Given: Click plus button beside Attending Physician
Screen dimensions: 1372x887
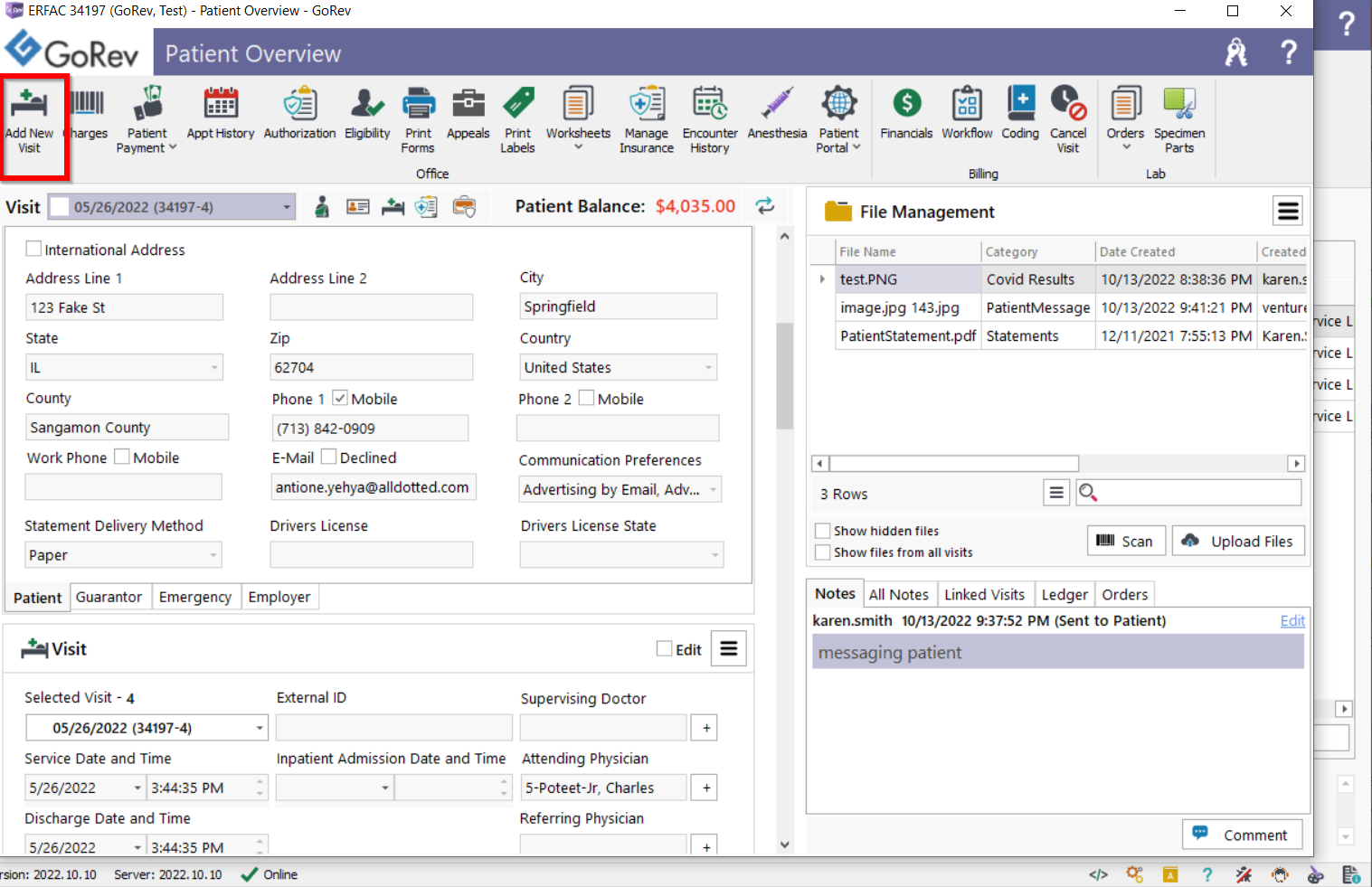Looking at the screenshot, I should coord(705,788).
